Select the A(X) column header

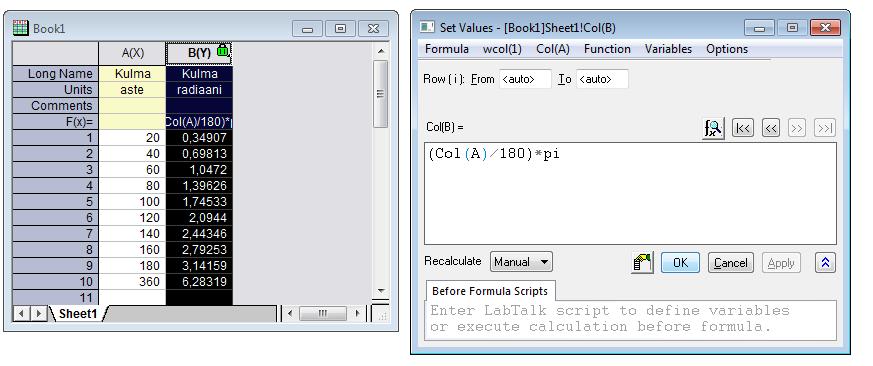pyautogui.click(x=133, y=53)
